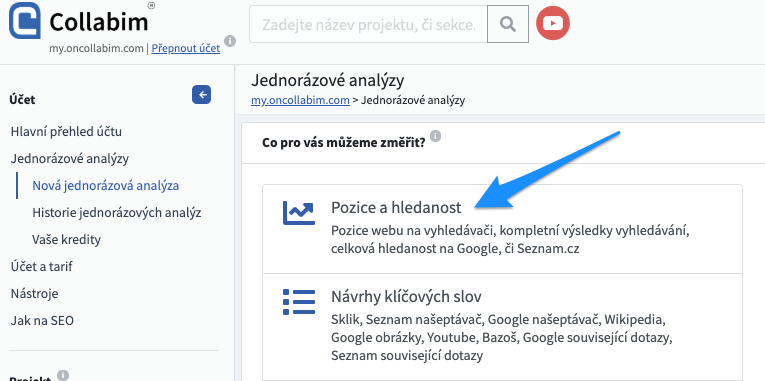Click the Collabim brand name text
The image size is (765, 381).
point(99,21)
